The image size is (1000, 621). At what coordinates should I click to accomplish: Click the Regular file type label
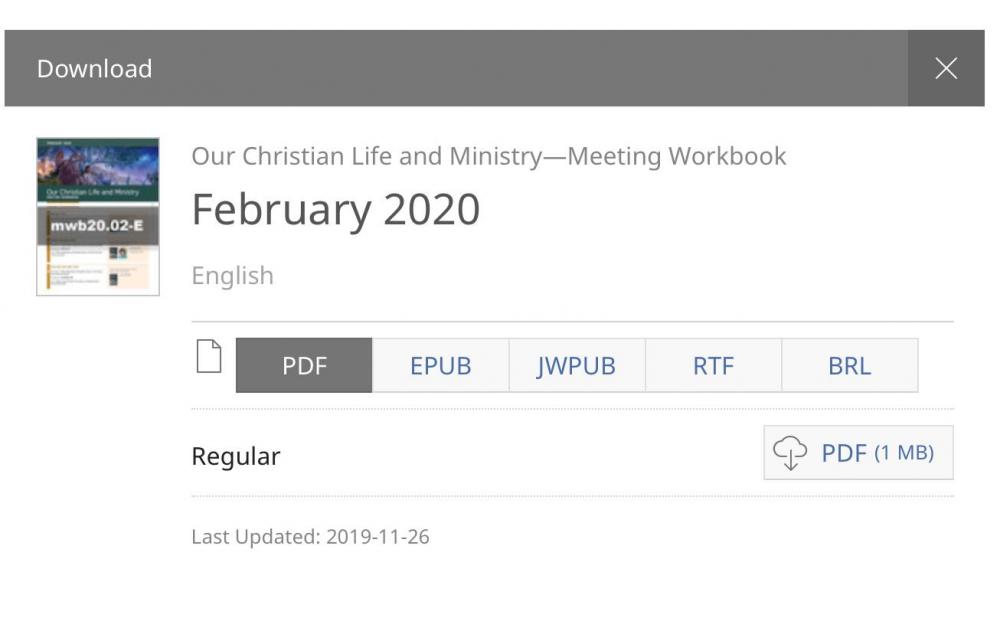click(x=235, y=456)
